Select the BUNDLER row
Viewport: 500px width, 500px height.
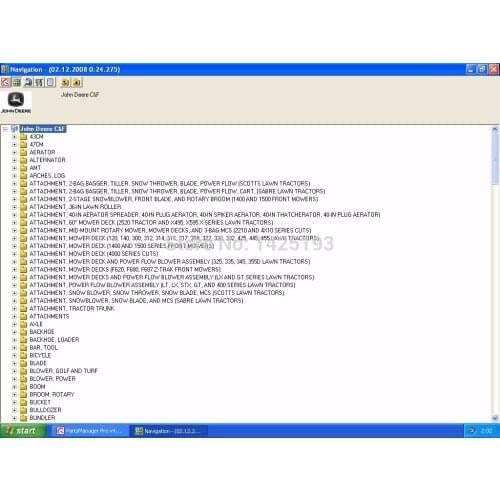pyautogui.click(x=42, y=418)
